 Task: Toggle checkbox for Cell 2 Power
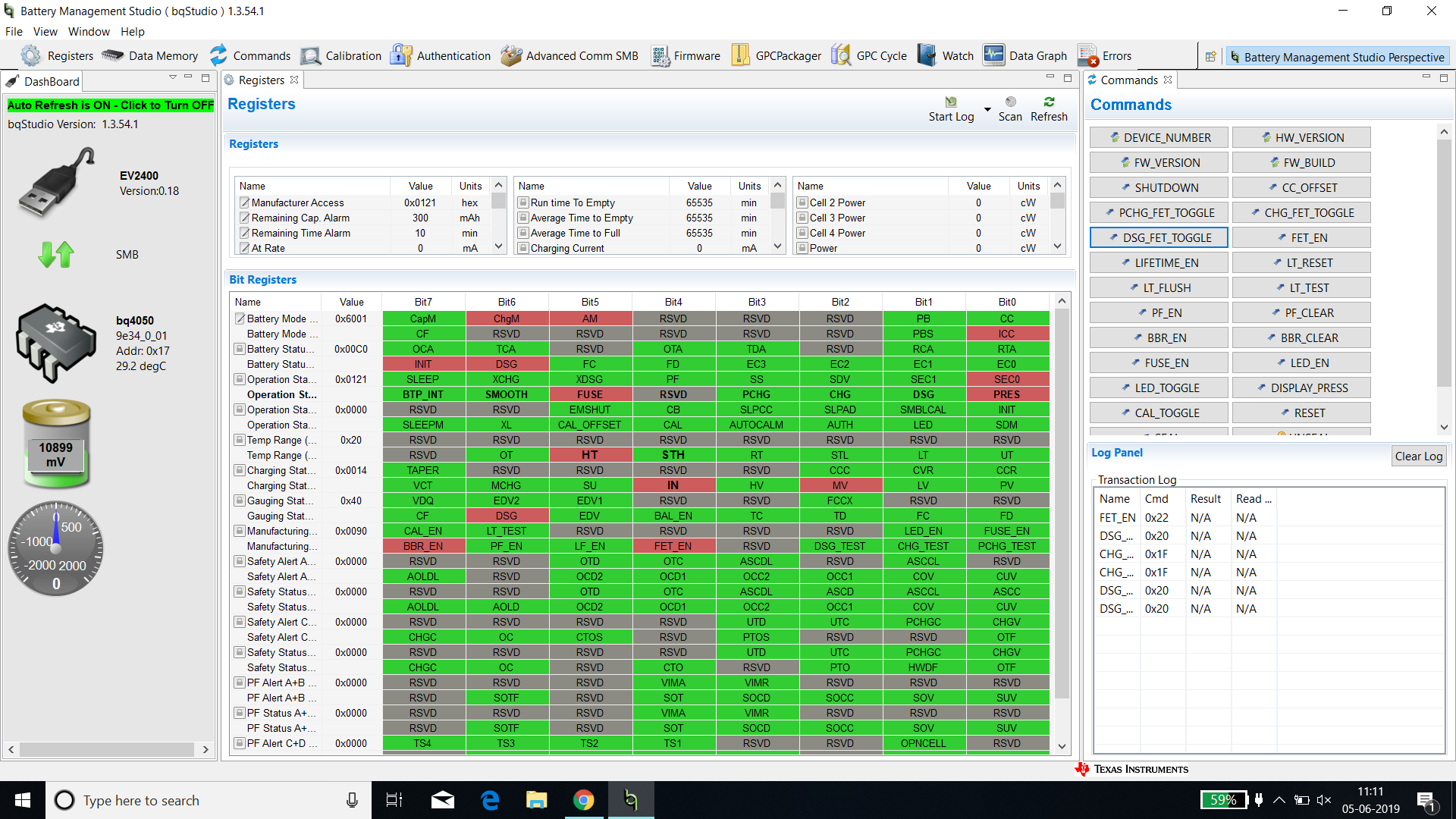[x=802, y=202]
